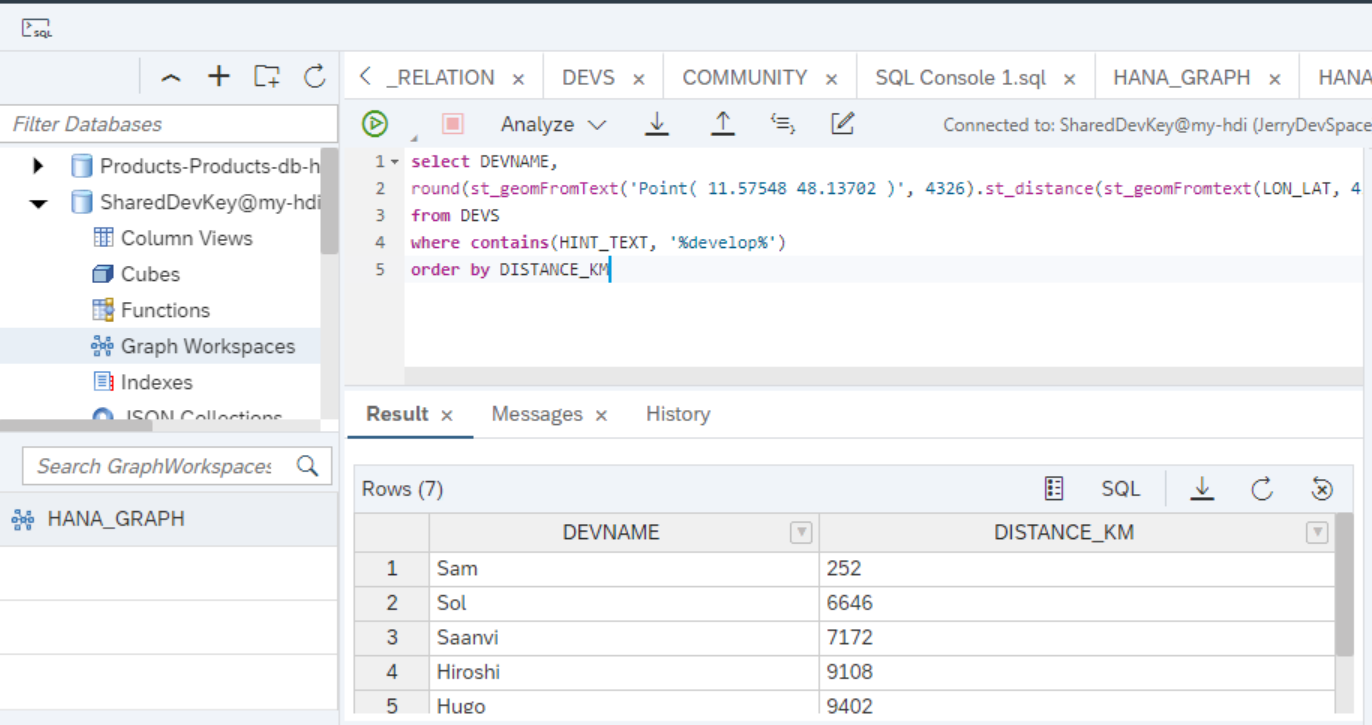Select the SharedDevKey@my-hdi database

[210, 202]
